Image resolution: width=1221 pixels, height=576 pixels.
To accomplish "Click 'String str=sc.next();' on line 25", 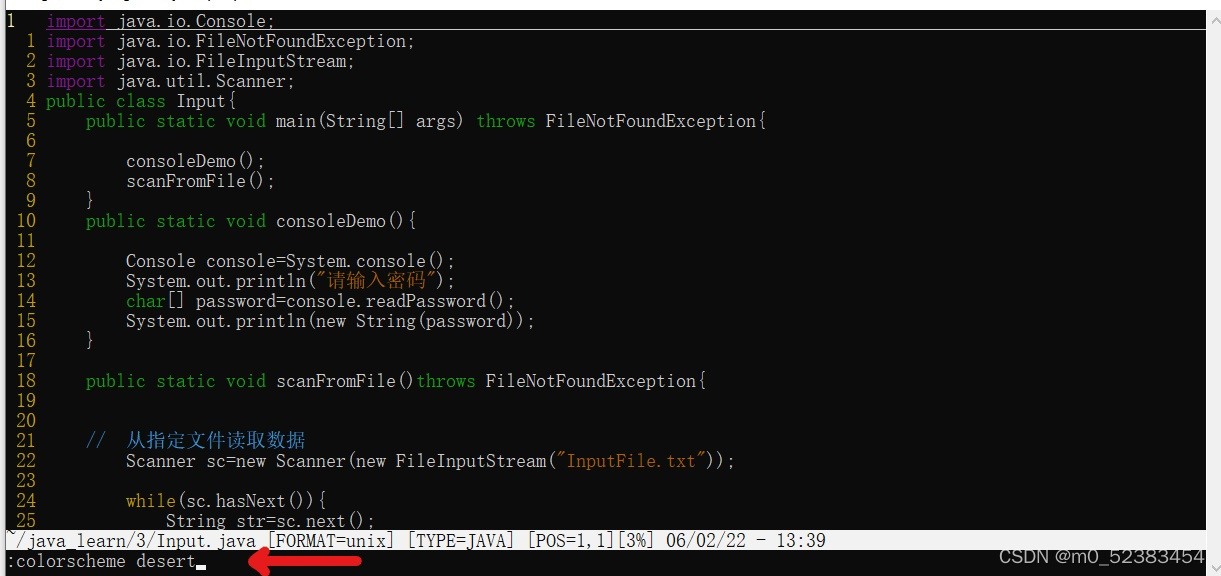I will click(x=270, y=521).
